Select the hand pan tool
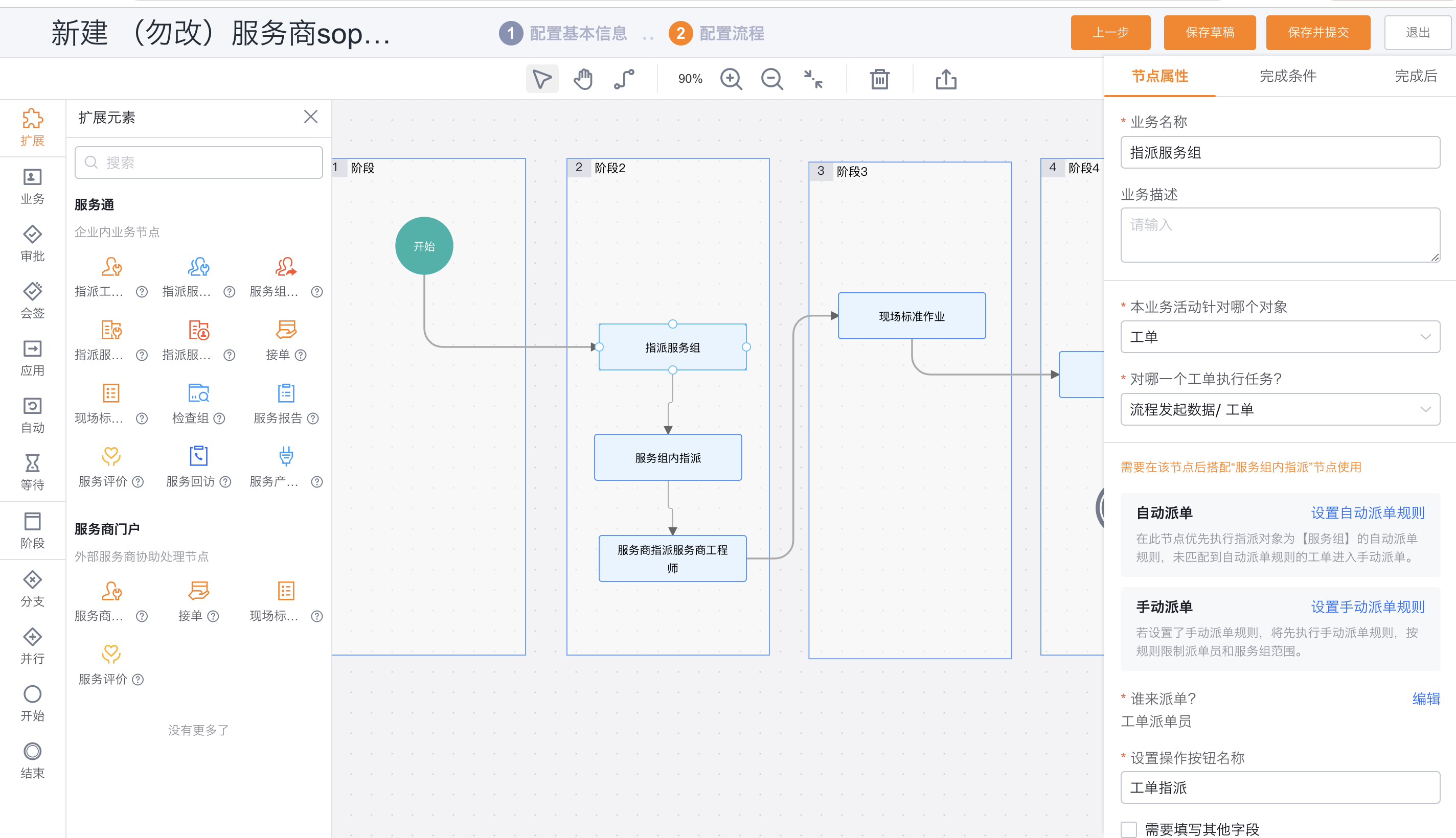The image size is (1456, 838). 583,79
